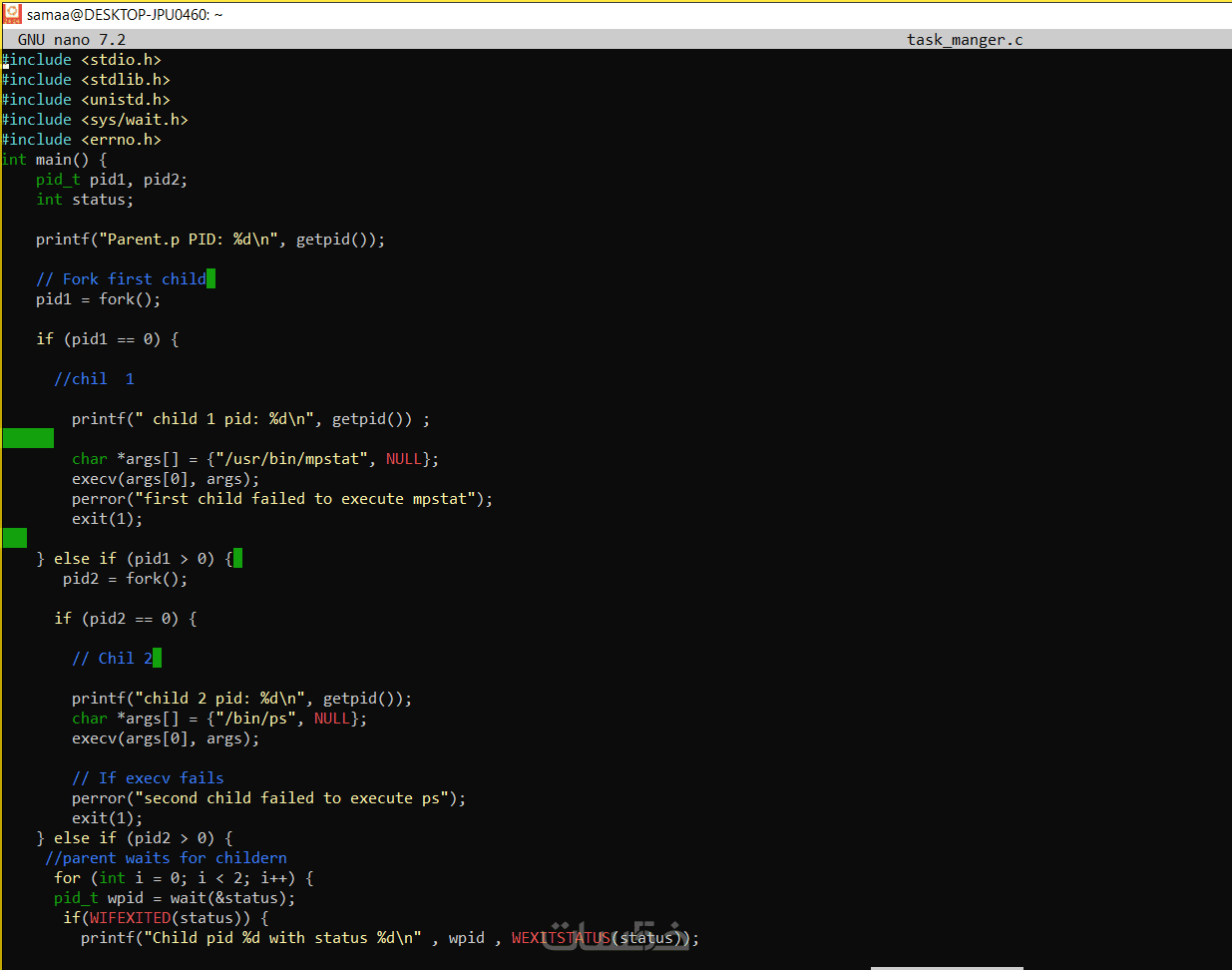The width and height of the screenshot is (1232, 970).
Task: Click the for (int i = 0 loop line
Action: point(184,878)
